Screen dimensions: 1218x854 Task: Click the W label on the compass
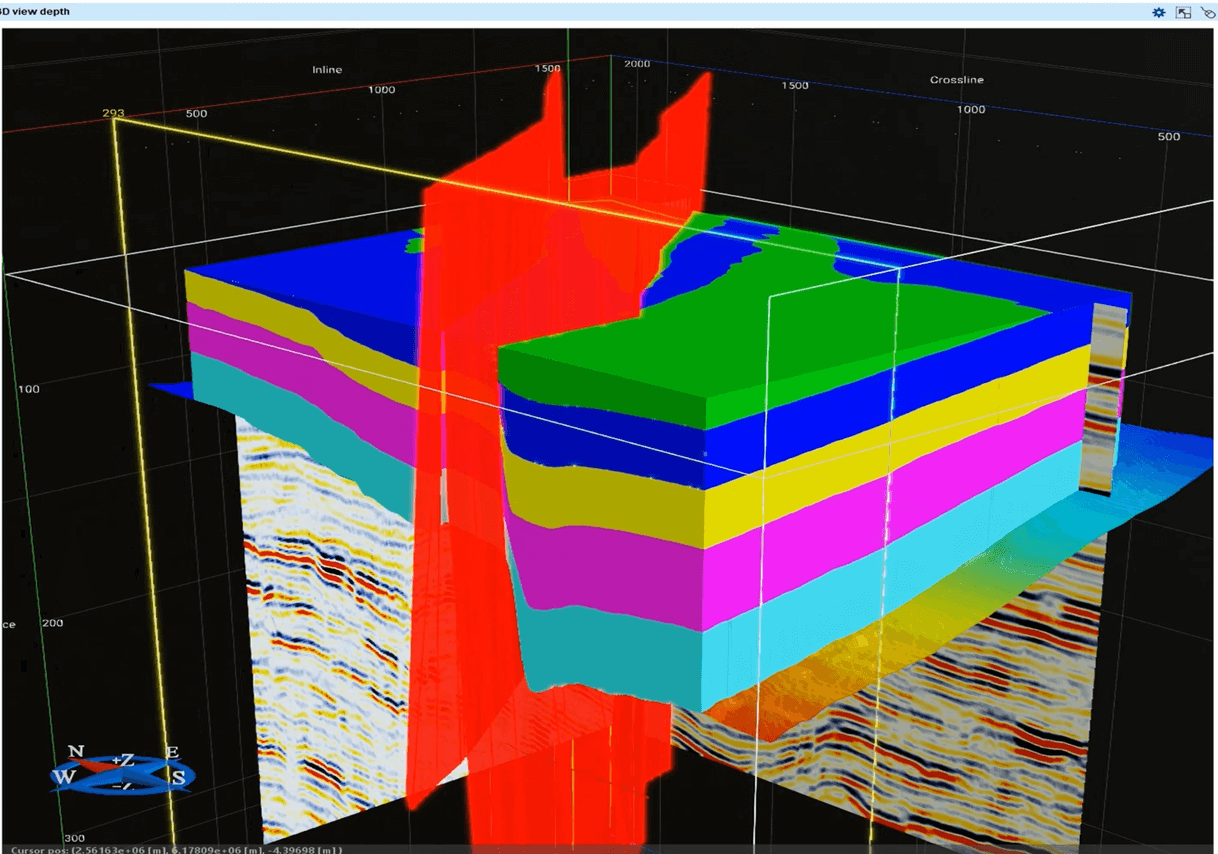[63, 776]
